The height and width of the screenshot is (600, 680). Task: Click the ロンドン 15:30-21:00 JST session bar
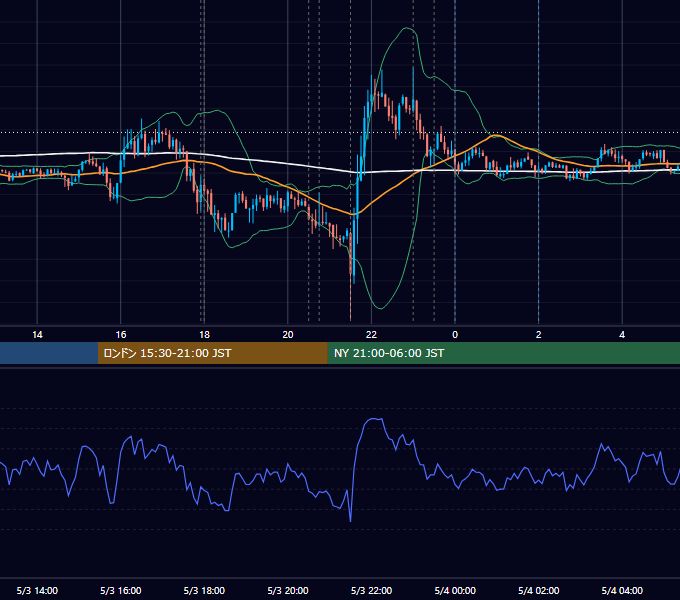[x=212, y=353]
